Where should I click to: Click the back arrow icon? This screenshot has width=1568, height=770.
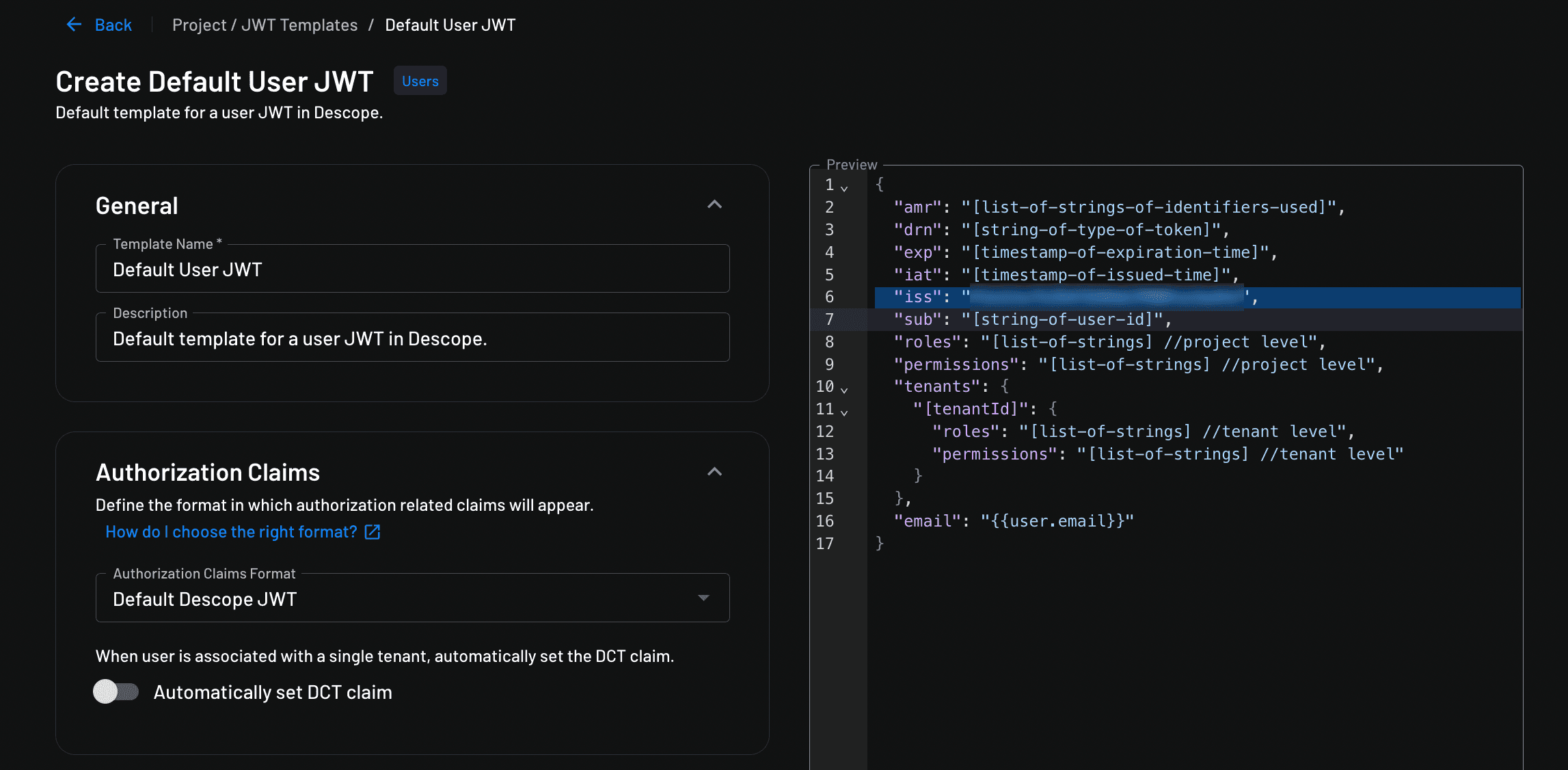click(x=74, y=25)
